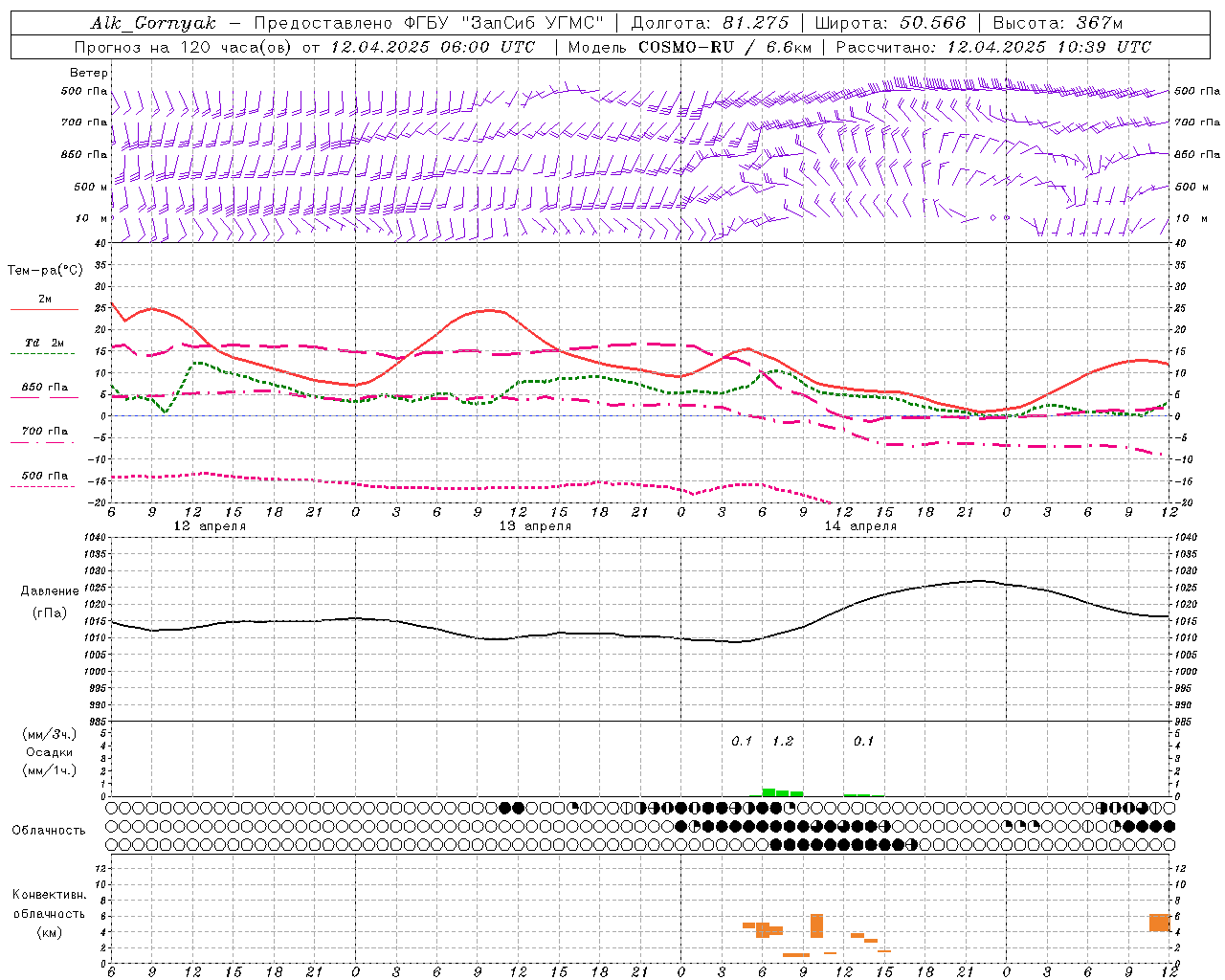Viewport: 1225px width, 980px height.
Task: Click the Осадки panel label
Action: point(49,752)
